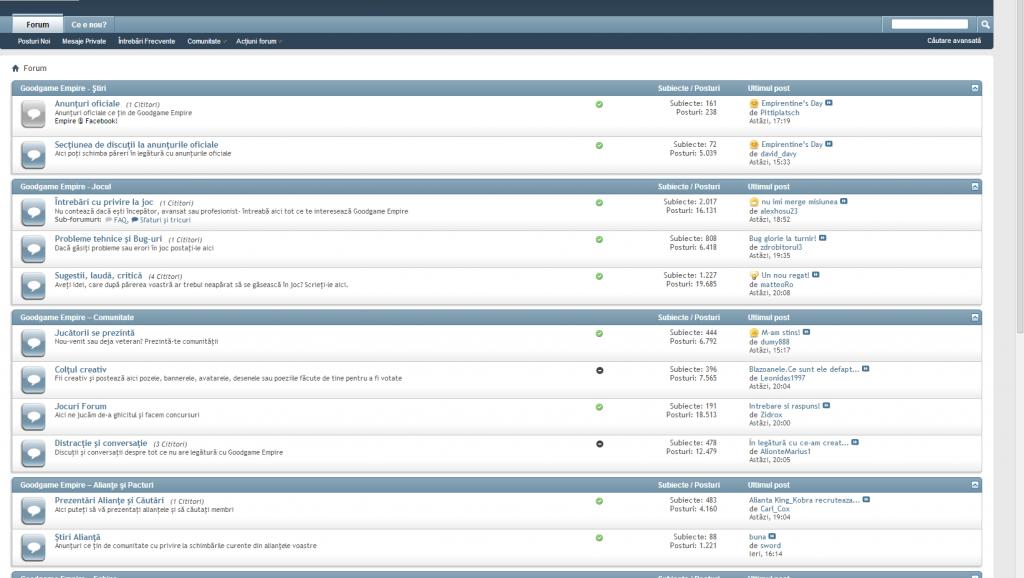This screenshot has height=578, width=1024.
Task: Open the Știri Alianță forum
Action: tap(77, 537)
